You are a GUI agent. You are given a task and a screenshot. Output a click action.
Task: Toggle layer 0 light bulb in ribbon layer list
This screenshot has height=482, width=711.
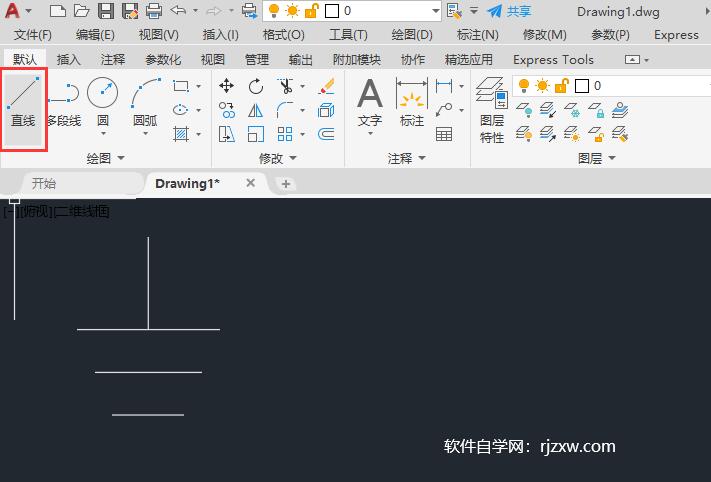(524, 85)
